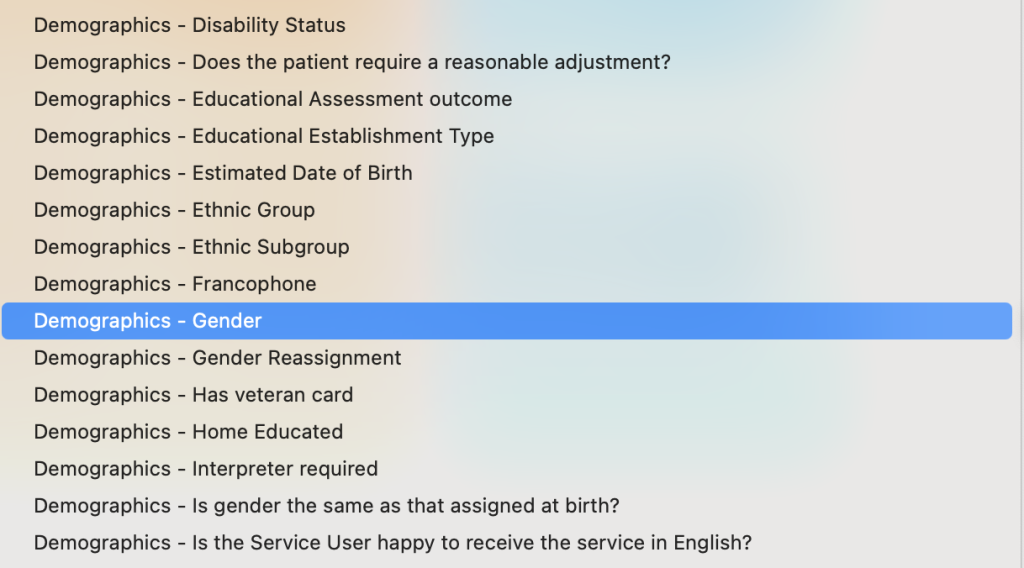Choose the reasonable adjustment requirement item

point(352,62)
